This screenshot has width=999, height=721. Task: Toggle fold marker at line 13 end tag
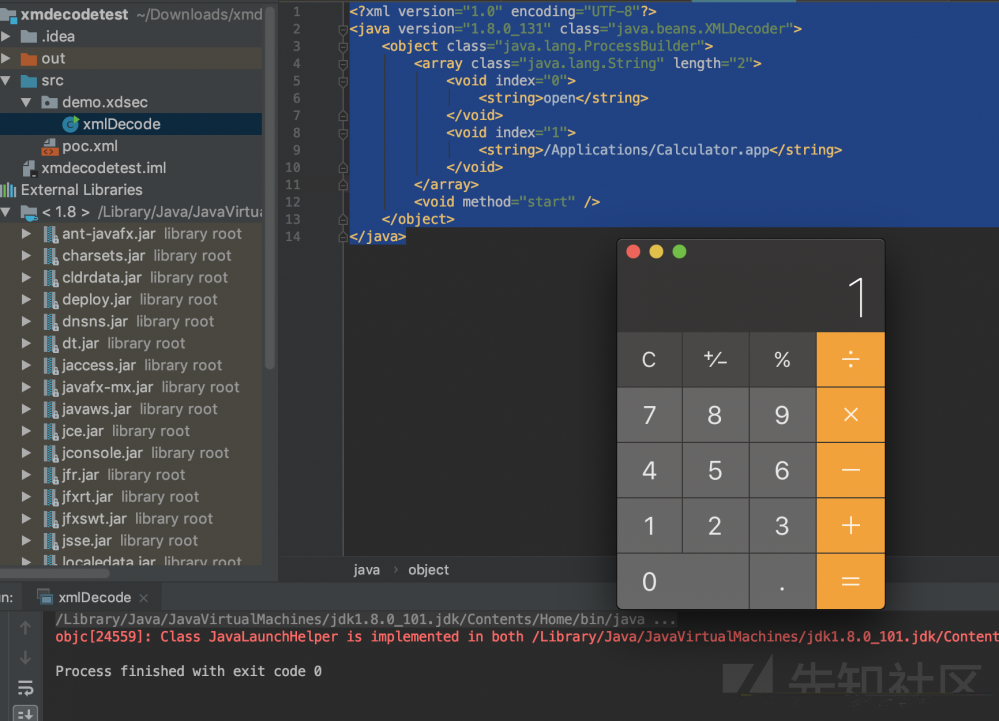click(x=343, y=219)
